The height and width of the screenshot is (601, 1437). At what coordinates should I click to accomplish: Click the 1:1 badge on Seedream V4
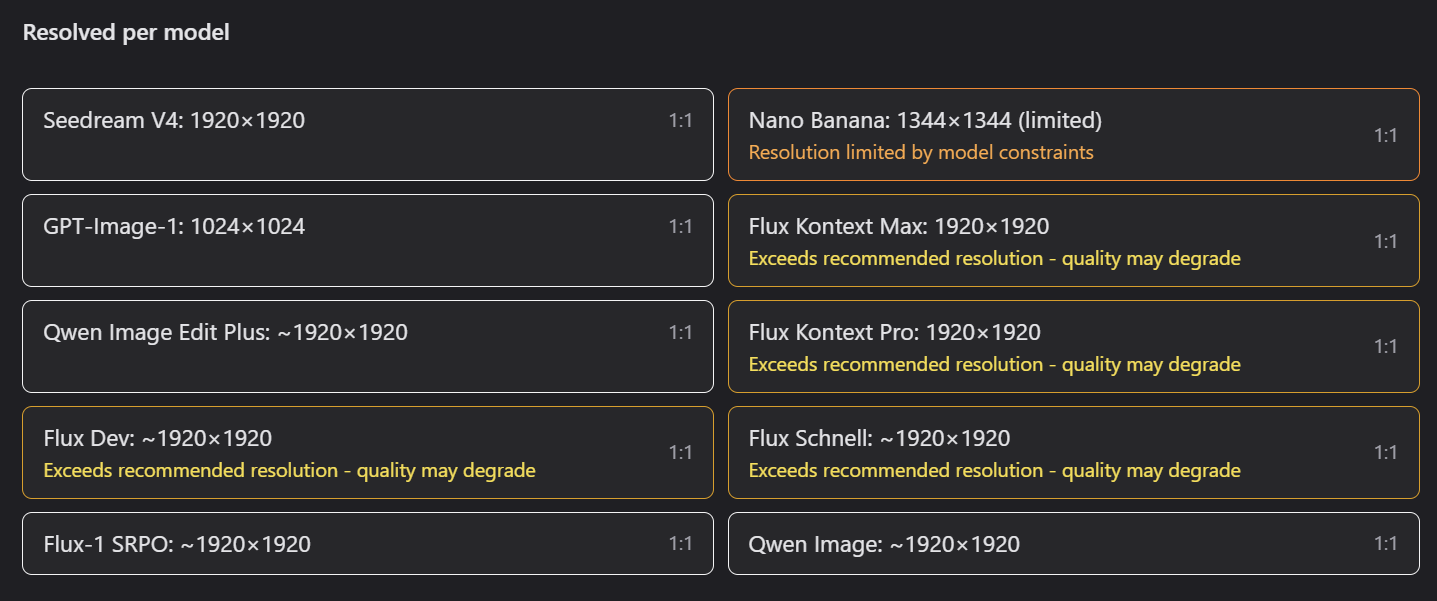click(680, 120)
